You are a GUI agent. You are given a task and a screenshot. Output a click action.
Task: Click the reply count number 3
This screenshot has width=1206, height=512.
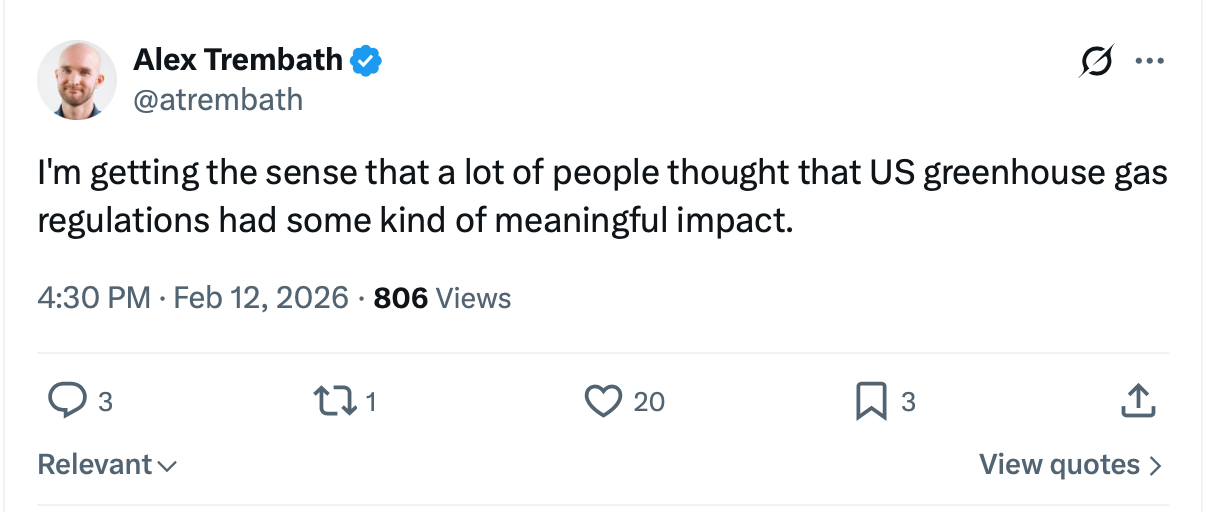pos(105,403)
